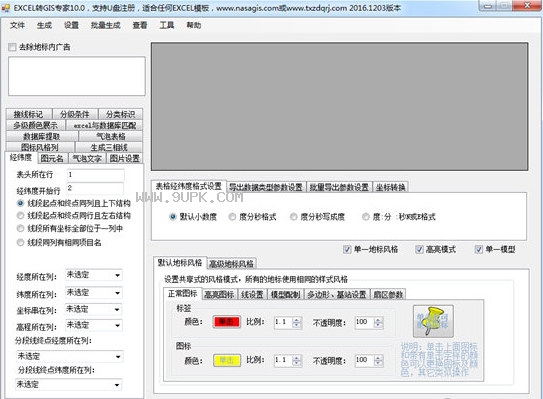
Task: Select the 默认小数度 format radio button
Action: [173, 217]
